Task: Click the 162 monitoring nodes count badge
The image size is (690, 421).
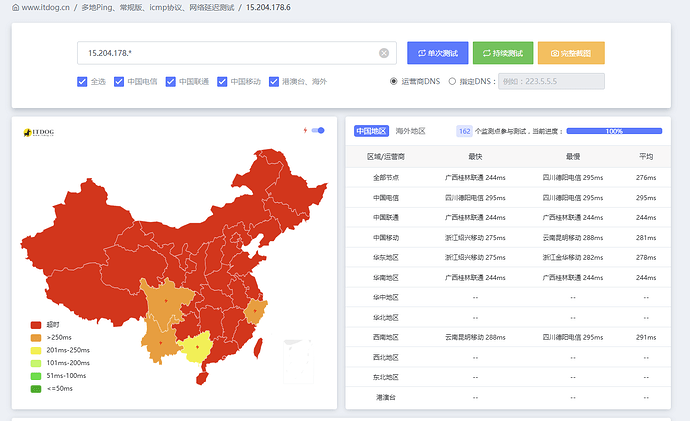Action: coord(464,131)
